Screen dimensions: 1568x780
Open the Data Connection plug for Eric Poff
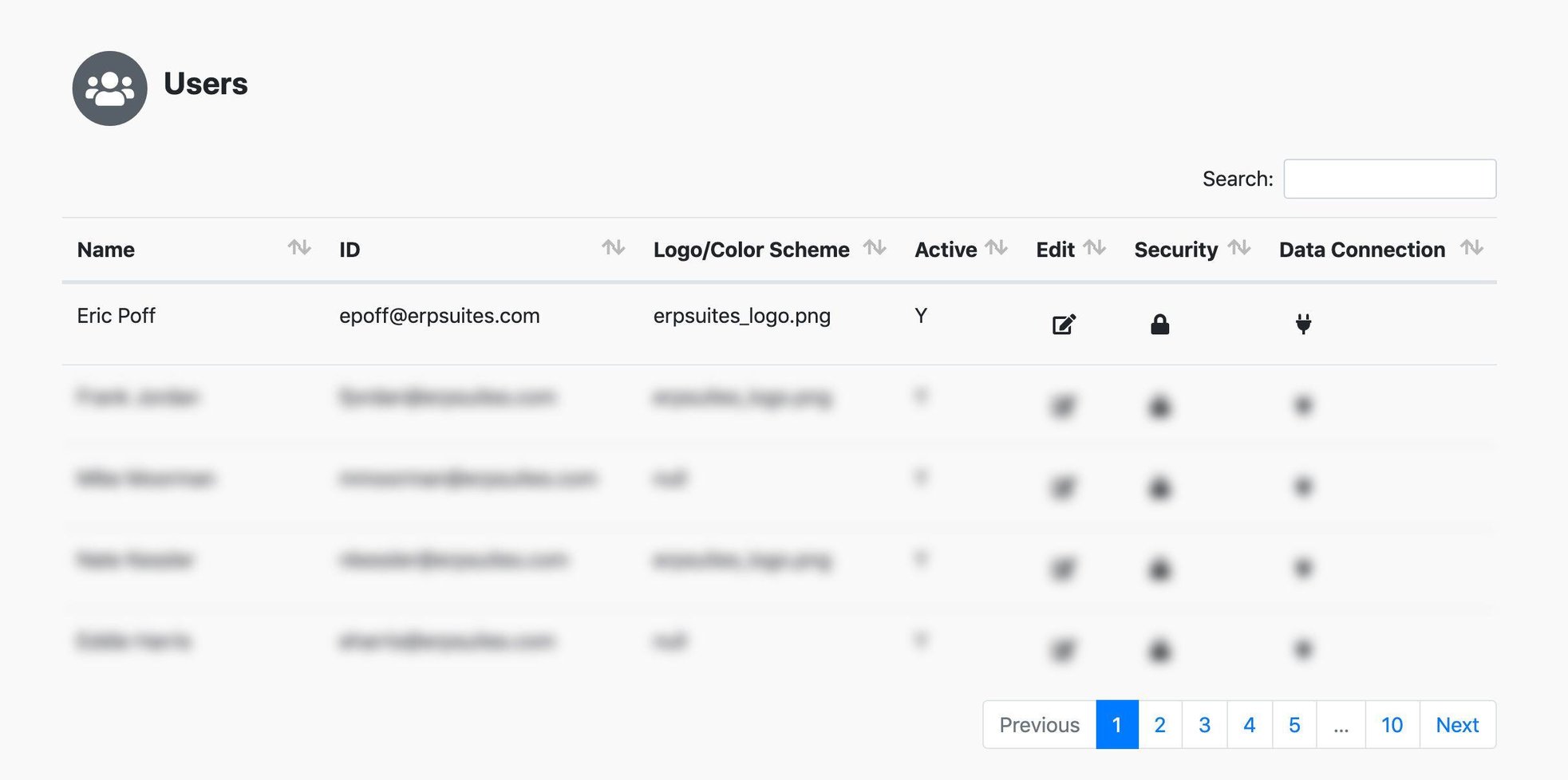pos(1303,324)
